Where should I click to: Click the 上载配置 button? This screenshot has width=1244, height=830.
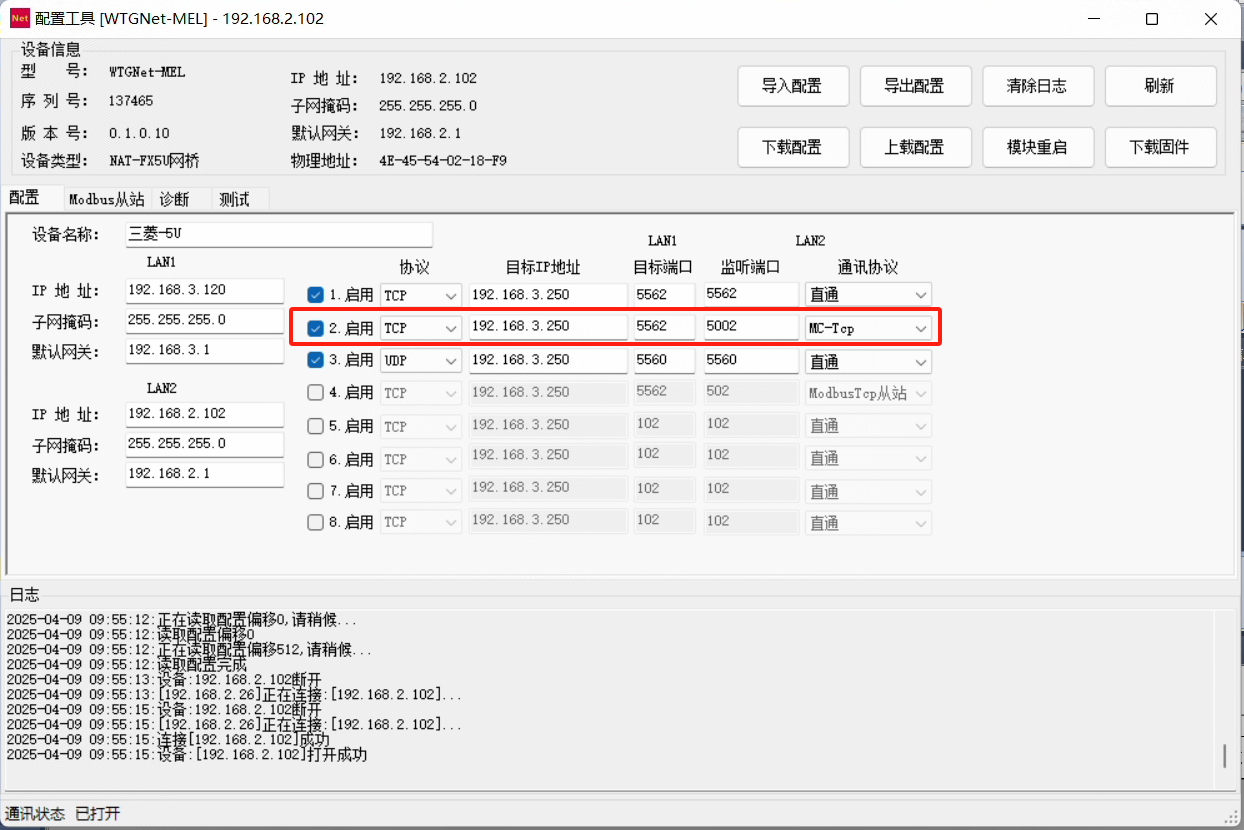click(x=916, y=147)
